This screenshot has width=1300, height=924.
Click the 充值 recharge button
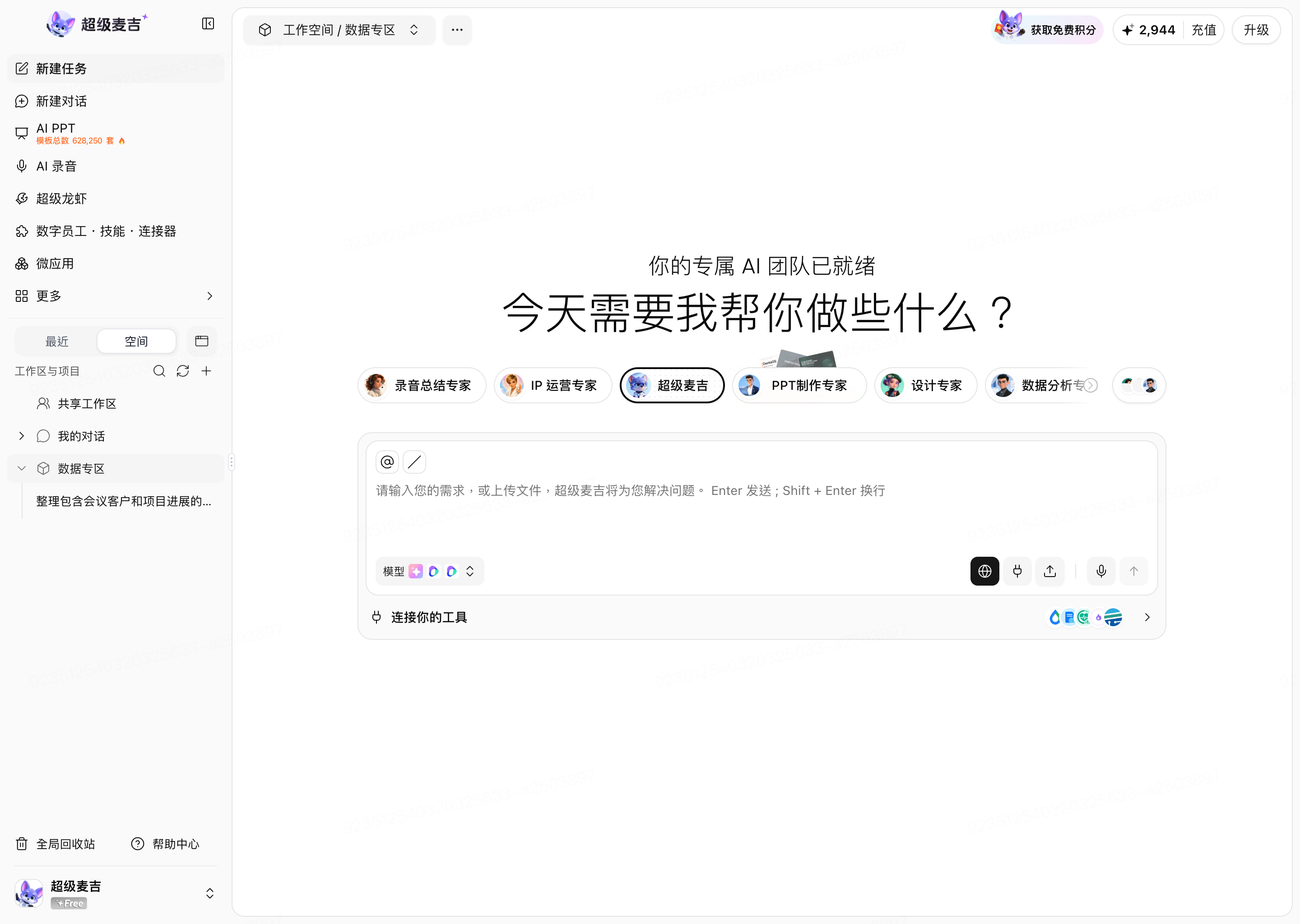[x=1204, y=30]
